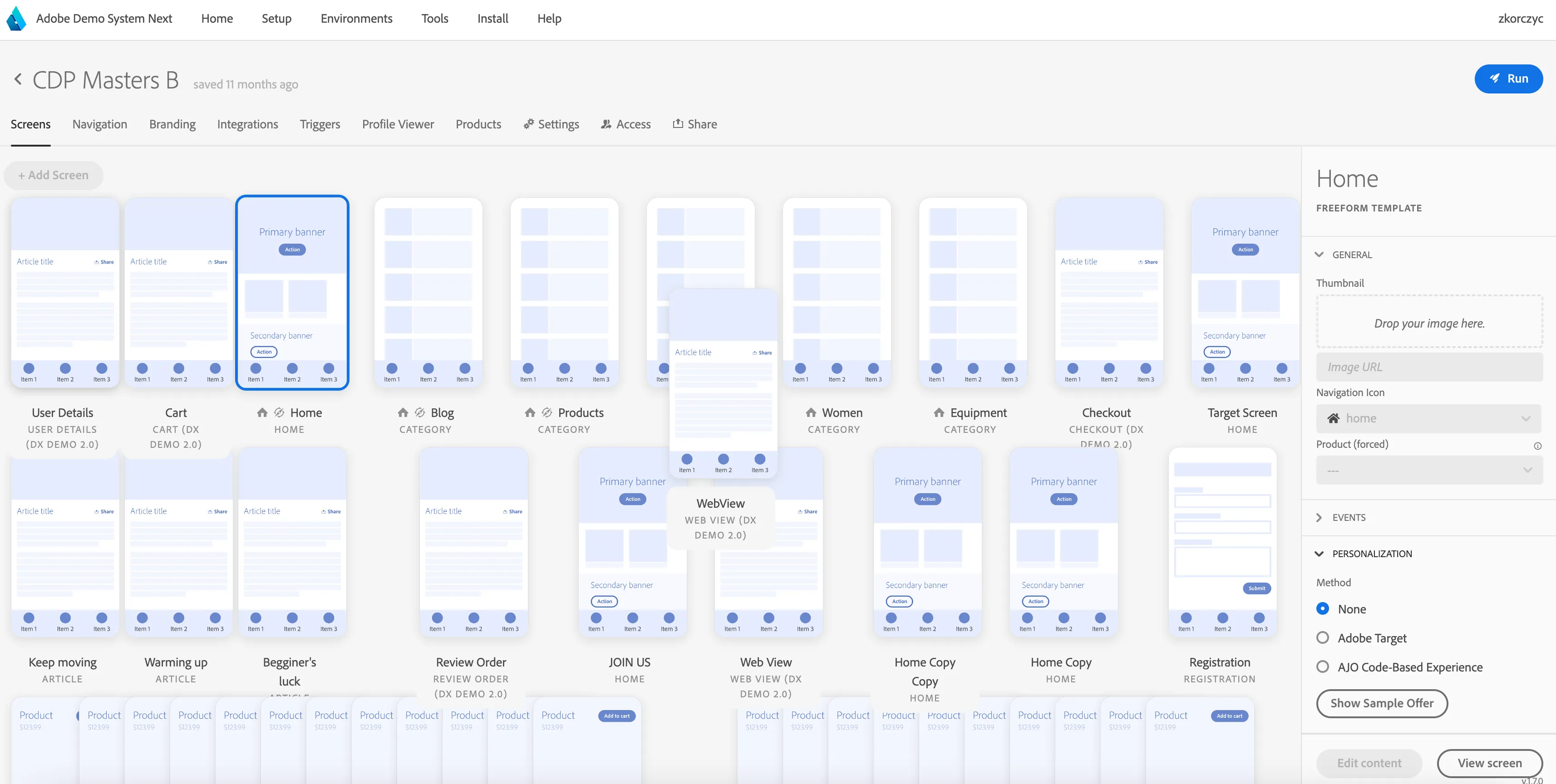Click the house icon beside Home screen title
Viewport: 1556px width, 784px height.
pos(261,412)
